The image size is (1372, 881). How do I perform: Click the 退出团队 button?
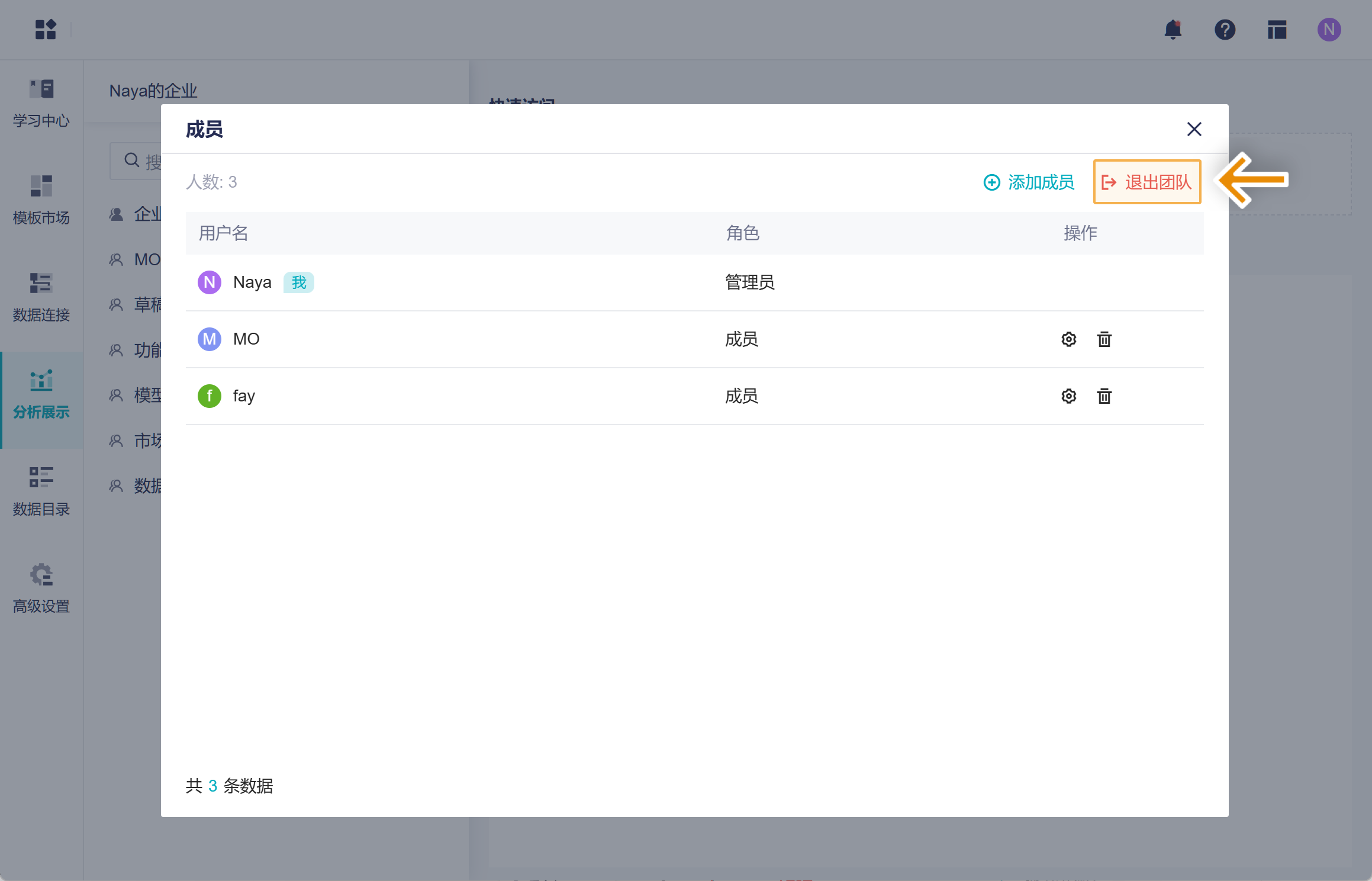tap(1146, 182)
